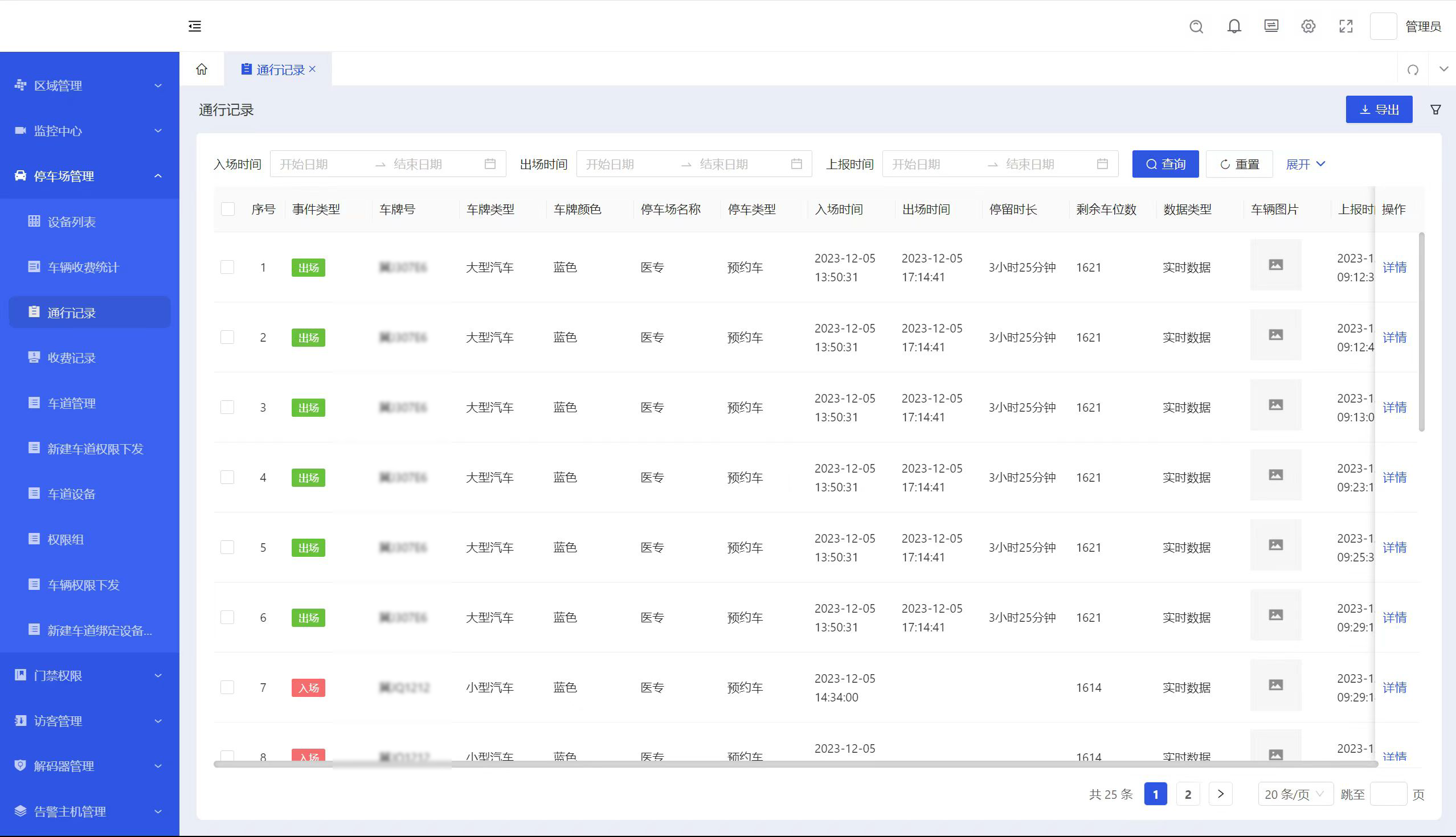The width and height of the screenshot is (1456, 837).
Task: Click the vertical table scrollbar
Action: (1421, 332)
